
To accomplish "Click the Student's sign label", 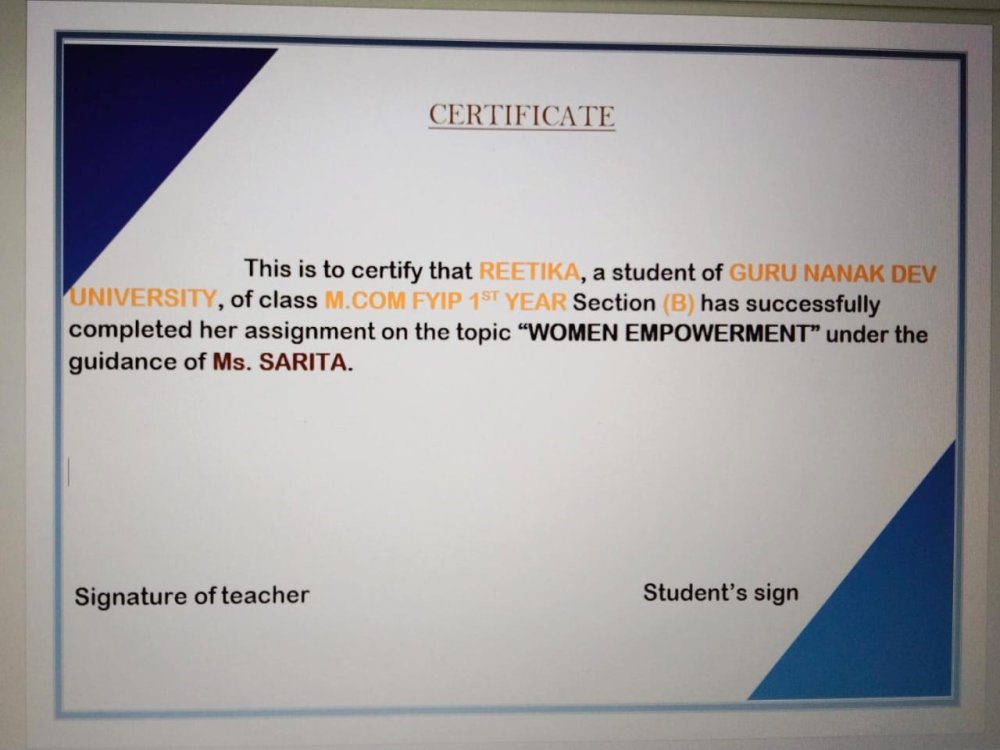I will (721, 592).
